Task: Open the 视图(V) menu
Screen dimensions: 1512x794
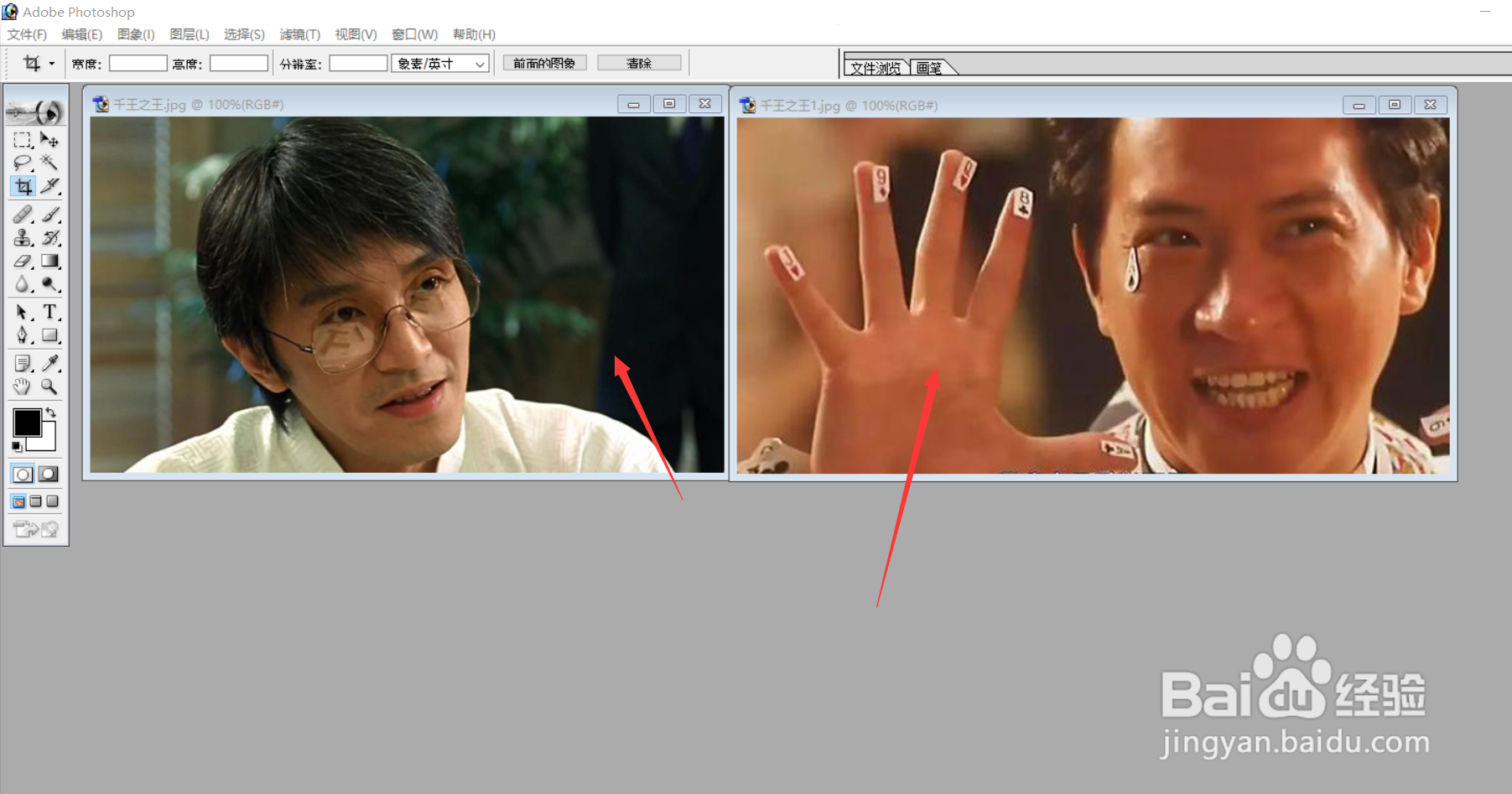Action: [x=356, y=34]
